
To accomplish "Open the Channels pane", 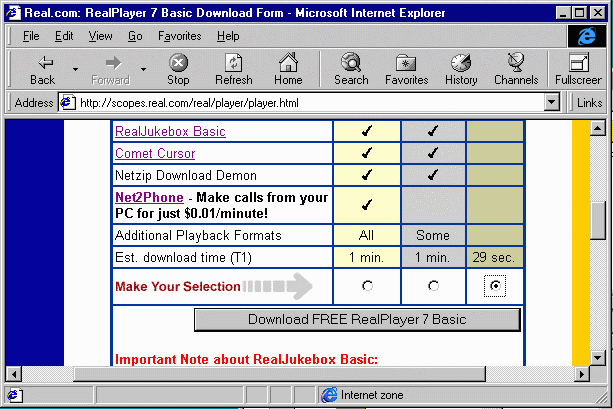I will coord(516,70).
